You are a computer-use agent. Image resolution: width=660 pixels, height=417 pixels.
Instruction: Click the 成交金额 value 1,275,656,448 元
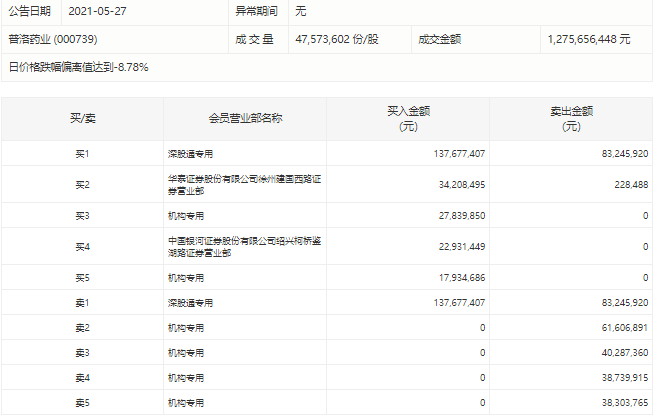(x=589, y=39)
